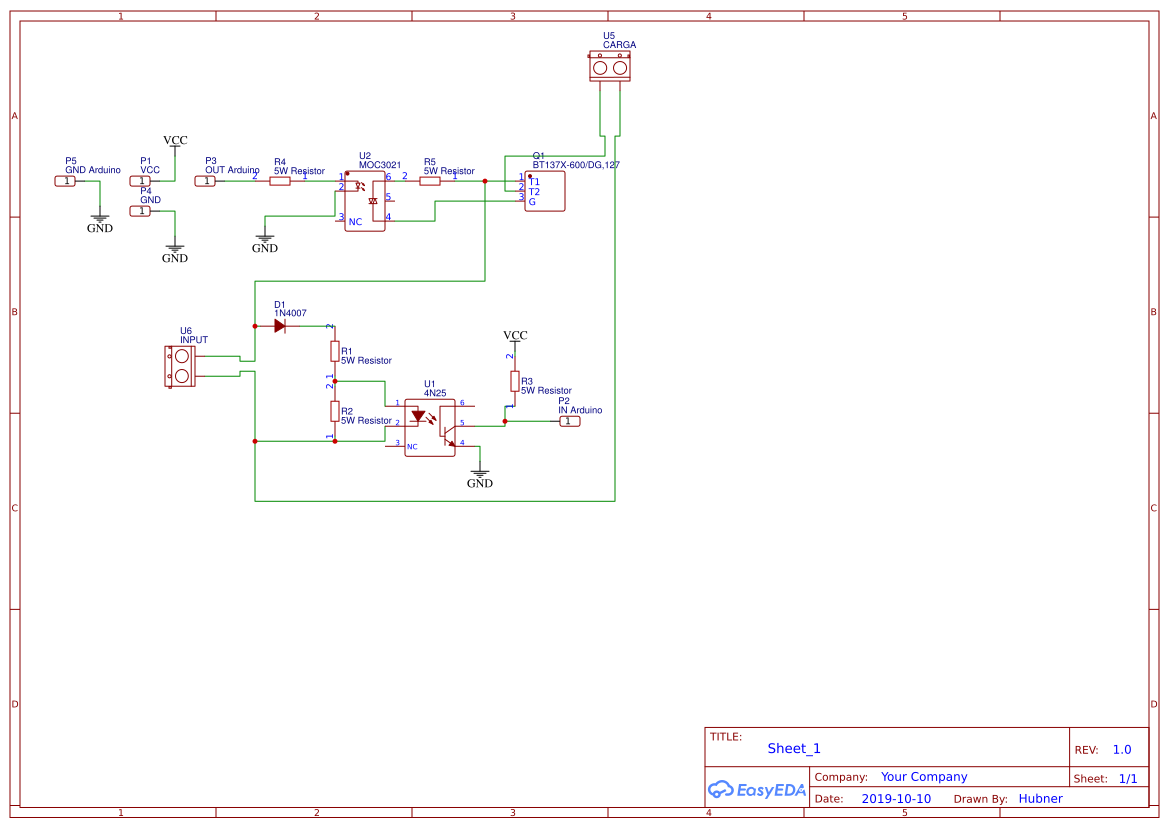Click the BT137X triac symbol Q1
This screenshot has height=828, width=1169.
coord(543,191)
